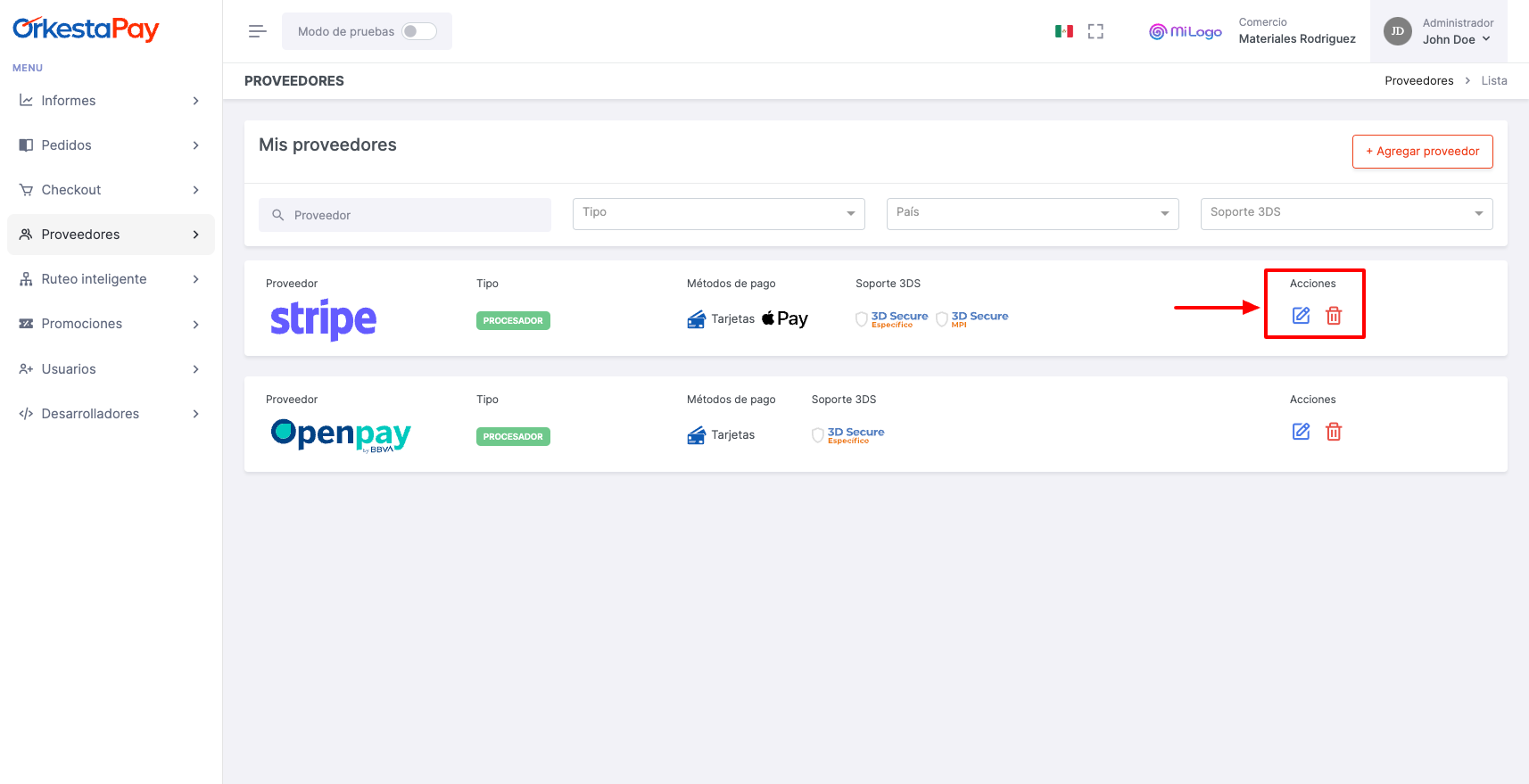This screenshot has width=1529, height=784.
Task: Expand Promociones submenu chevron
Action: pos(195,325)
